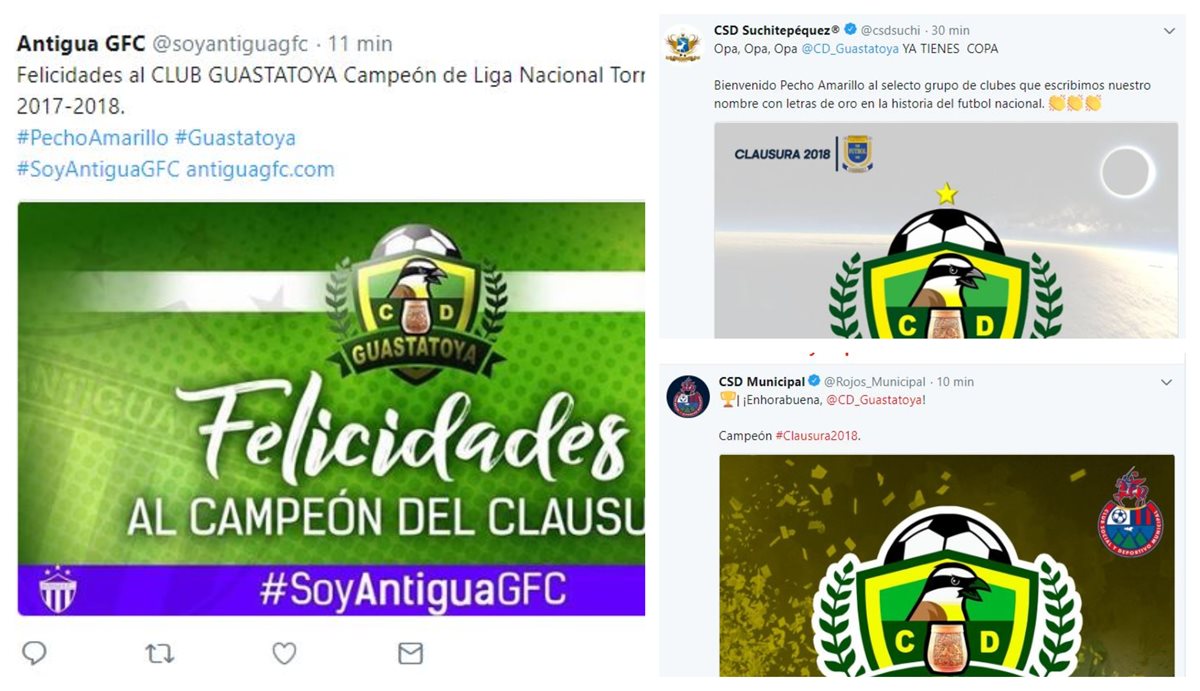This screenshot has width=1200, height=691.
Task: Click the retweet arrows icon
Action: [159, 654]
